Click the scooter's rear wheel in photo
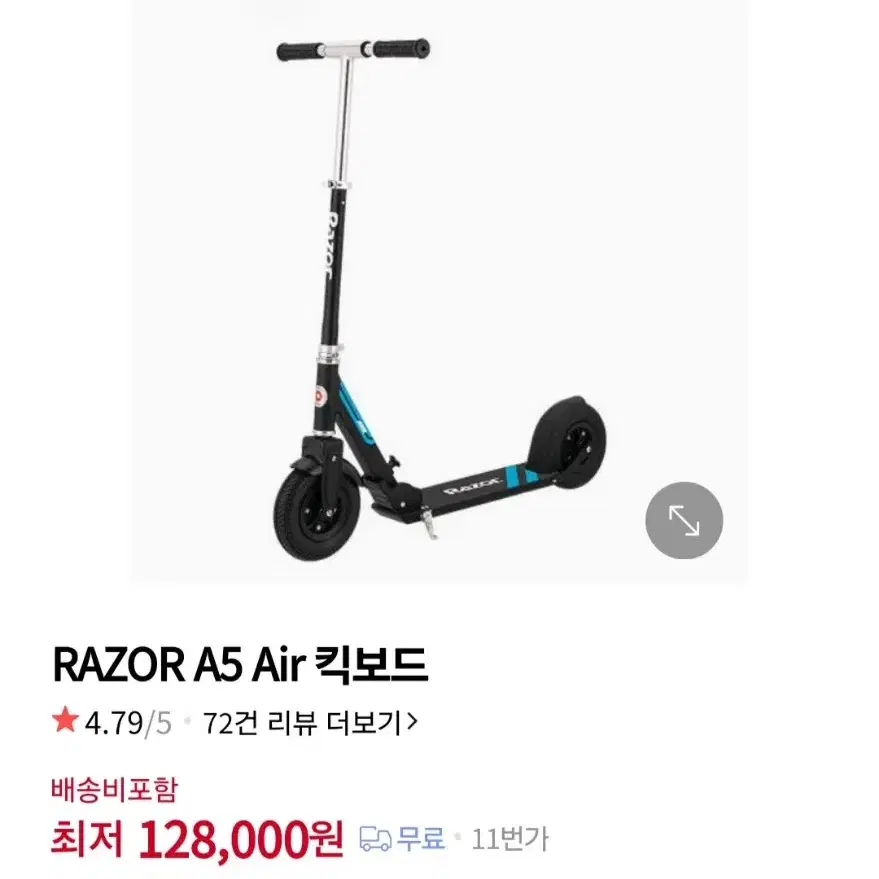879x879 pixels. point(567,441)
